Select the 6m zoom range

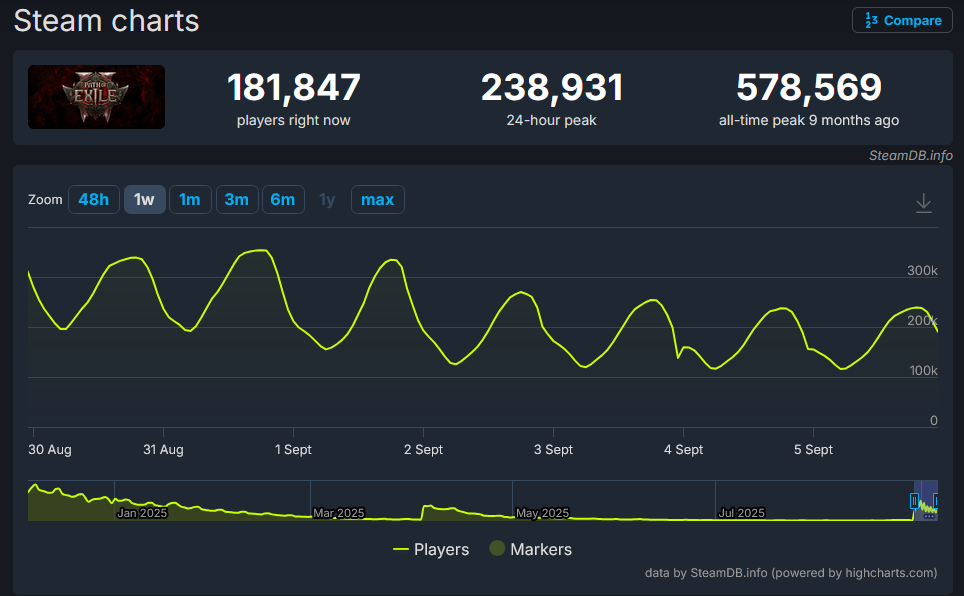point(283,199)
